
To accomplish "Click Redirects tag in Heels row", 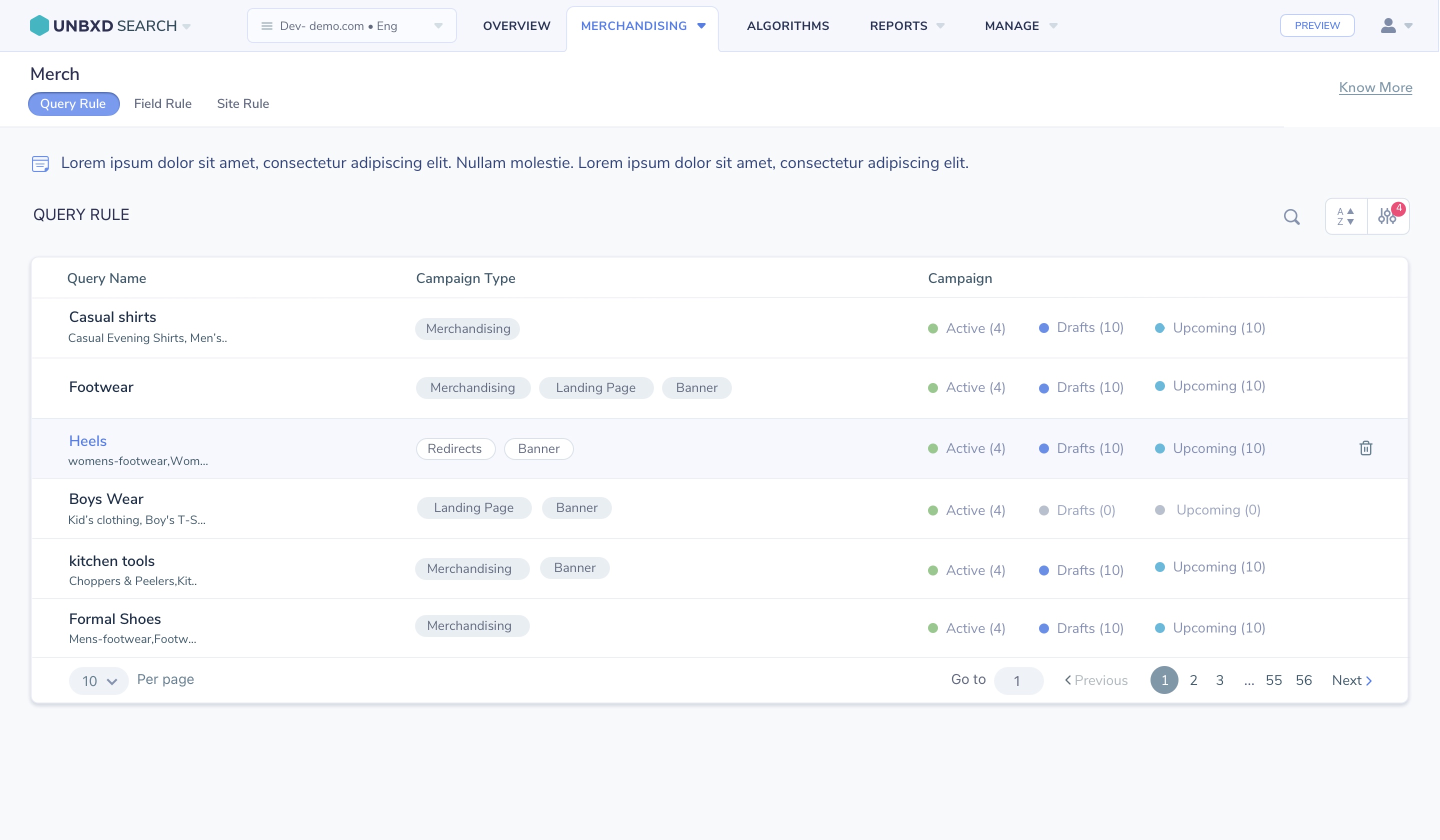I will click(455, 448).
